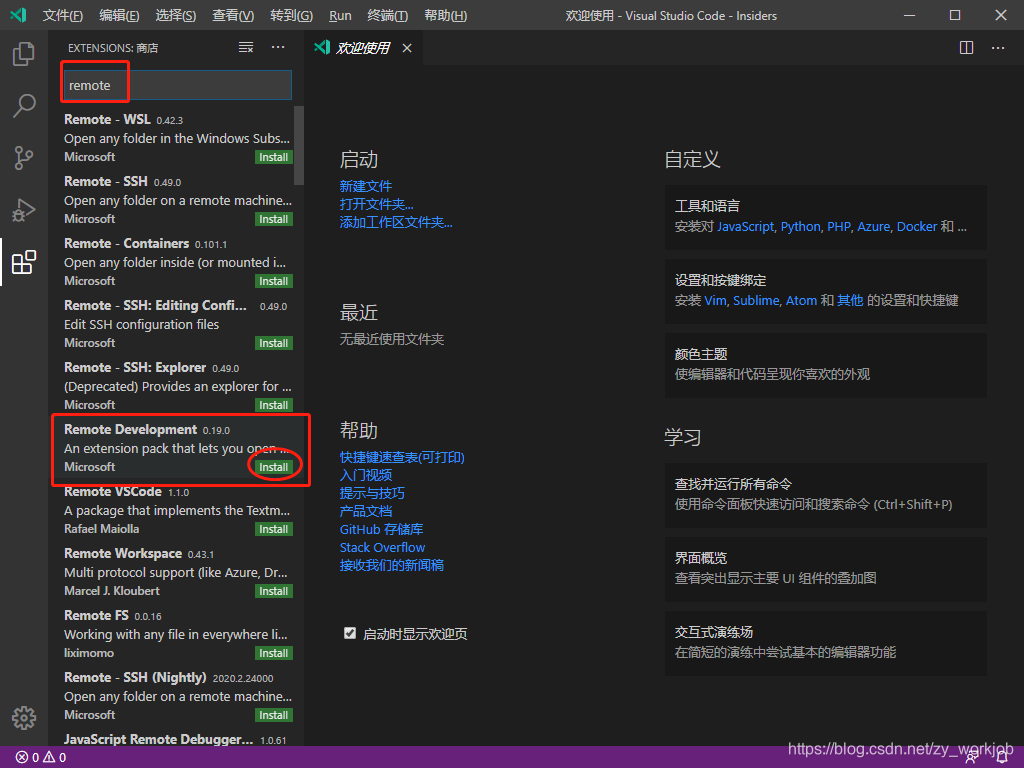Viewport: 1024px width, 768px height.
Task: Install Remote - SSH (Nightly) extension
Action: click(x=274, y=716)
